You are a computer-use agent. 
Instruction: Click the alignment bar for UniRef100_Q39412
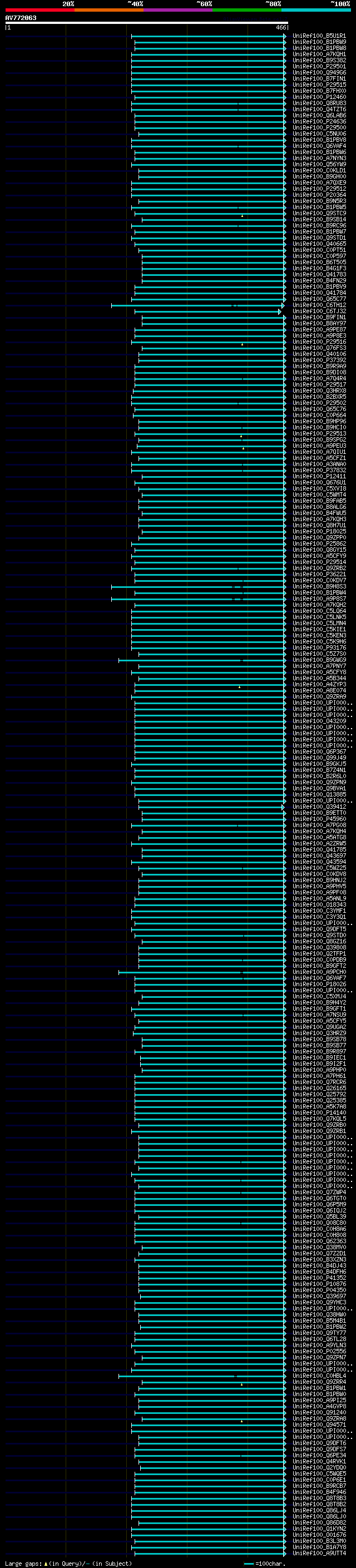click(x=211, y=807)
